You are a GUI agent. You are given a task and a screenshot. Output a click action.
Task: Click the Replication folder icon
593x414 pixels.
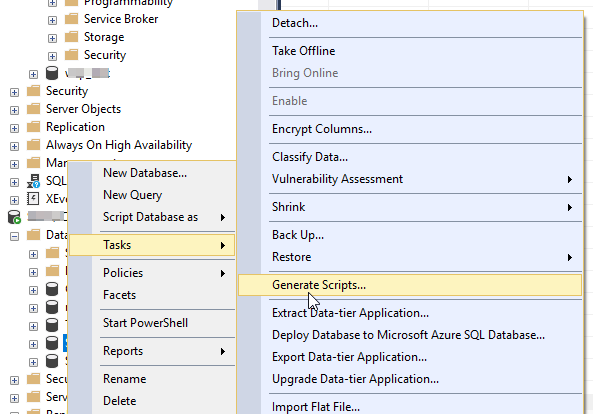34,127
